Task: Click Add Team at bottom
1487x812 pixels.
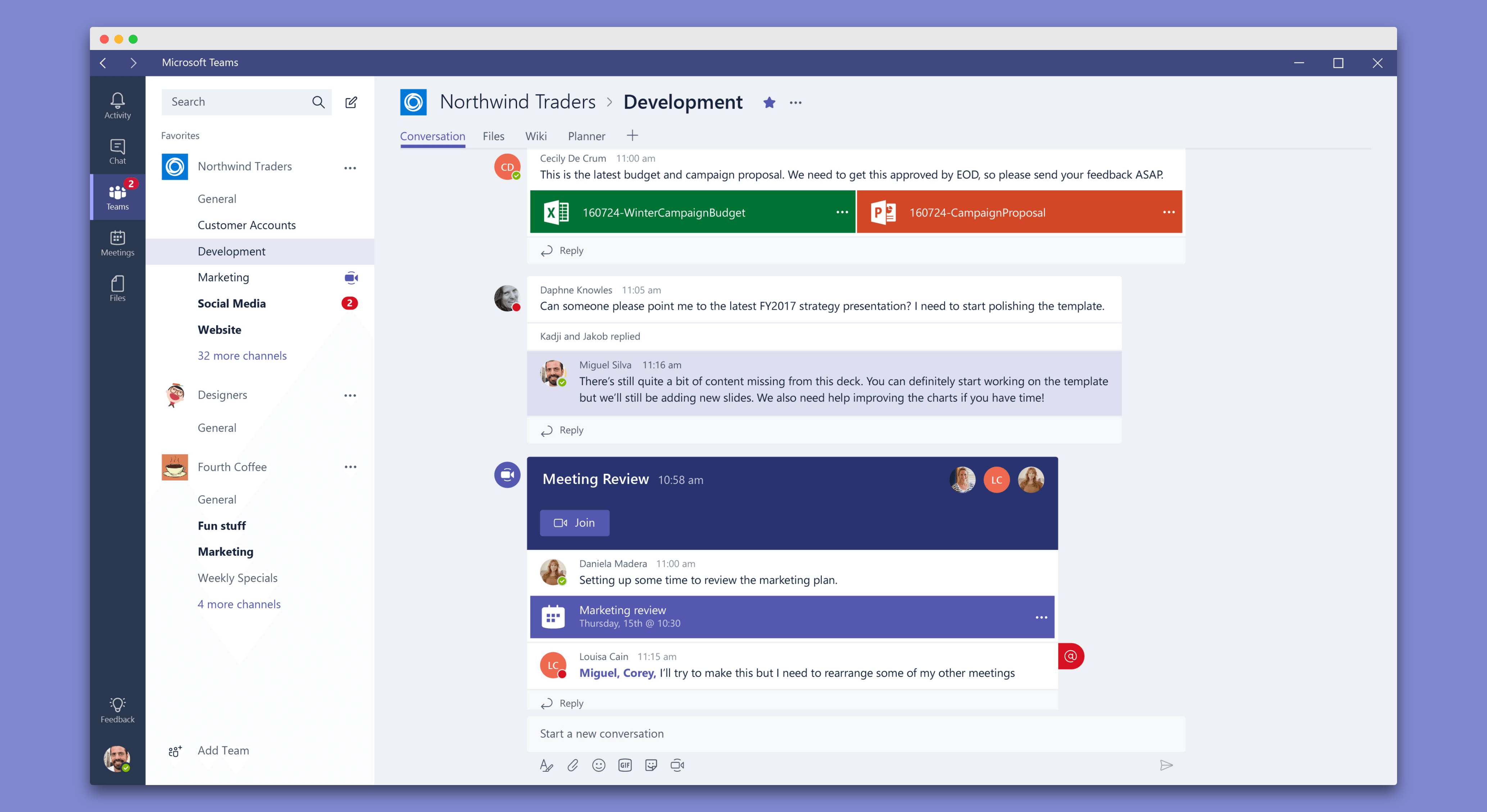Action: tap(223, 750)
